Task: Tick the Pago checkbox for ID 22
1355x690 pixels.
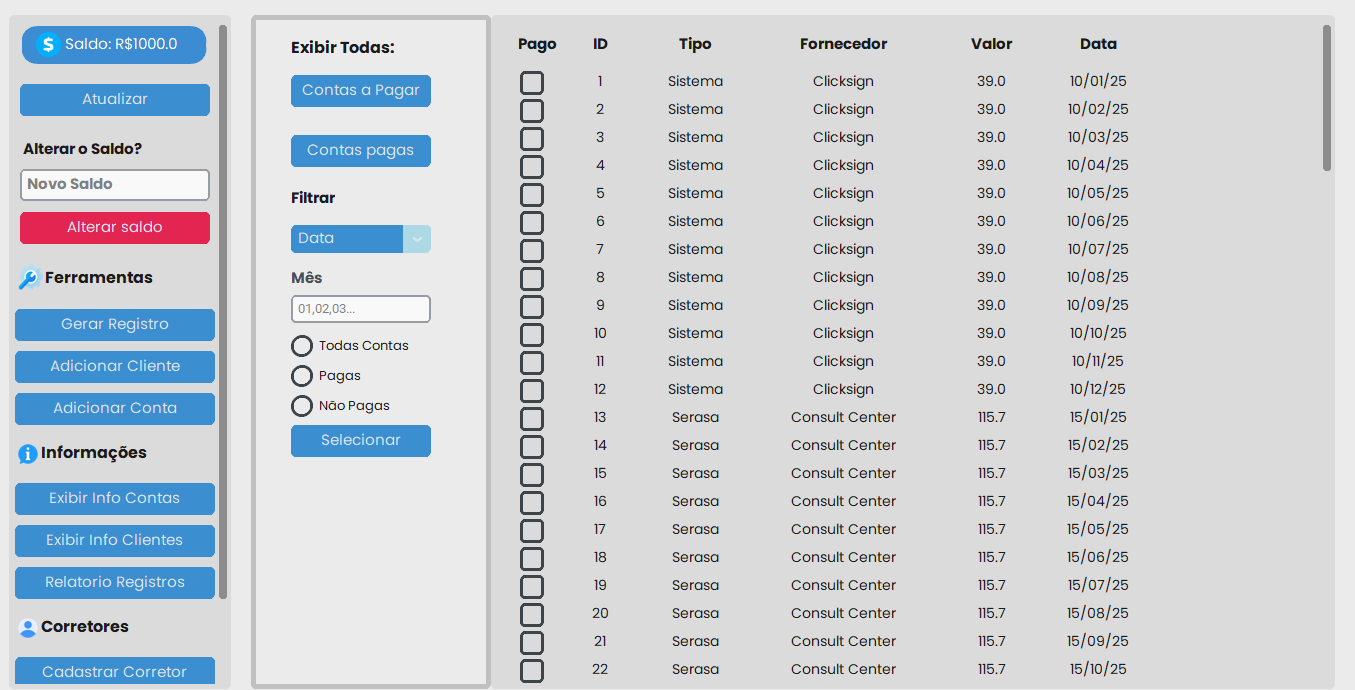Action: 532,671
